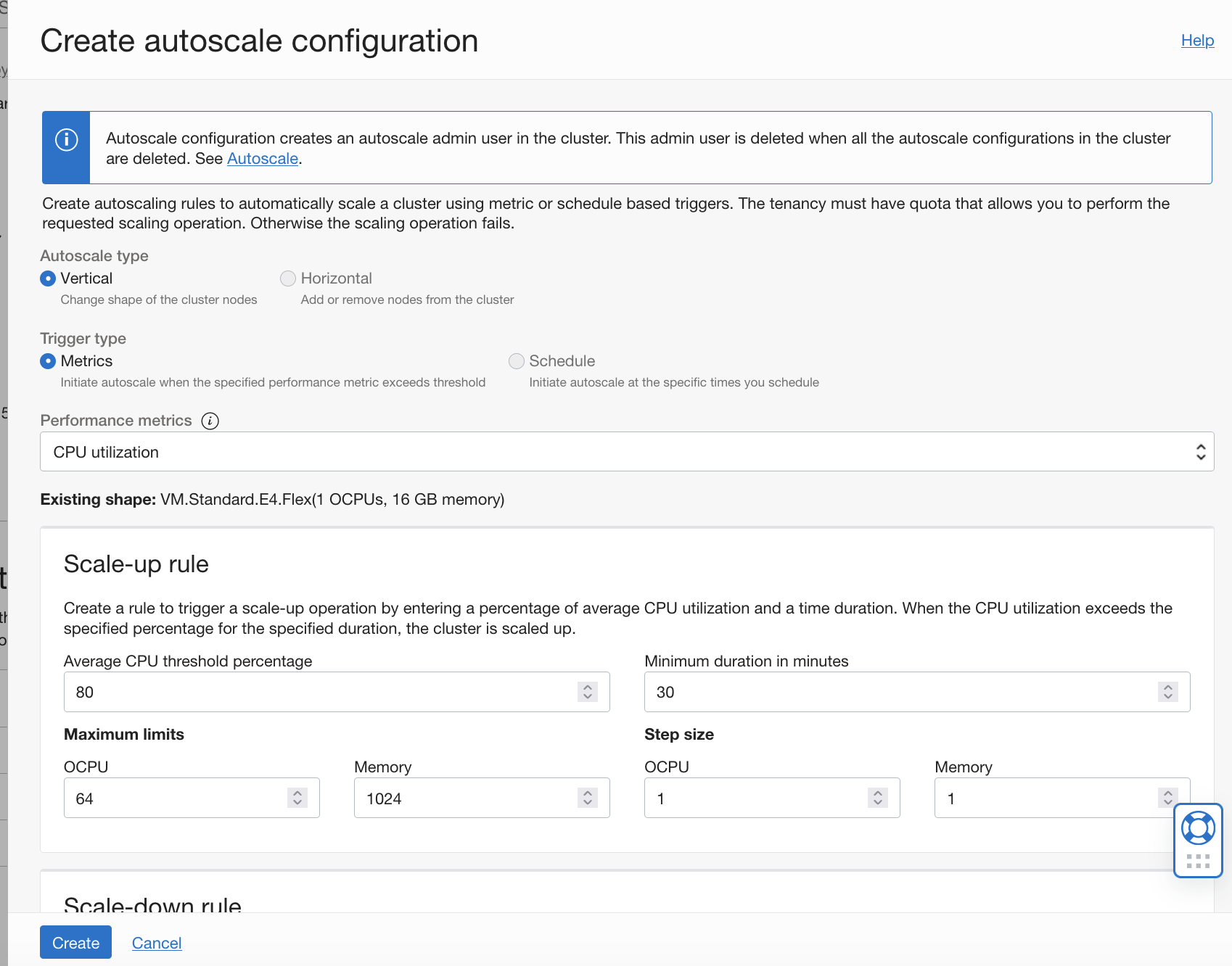Click Cancel to discard the configuration
The image size is (1232, 966).
[x=156, y=942]
